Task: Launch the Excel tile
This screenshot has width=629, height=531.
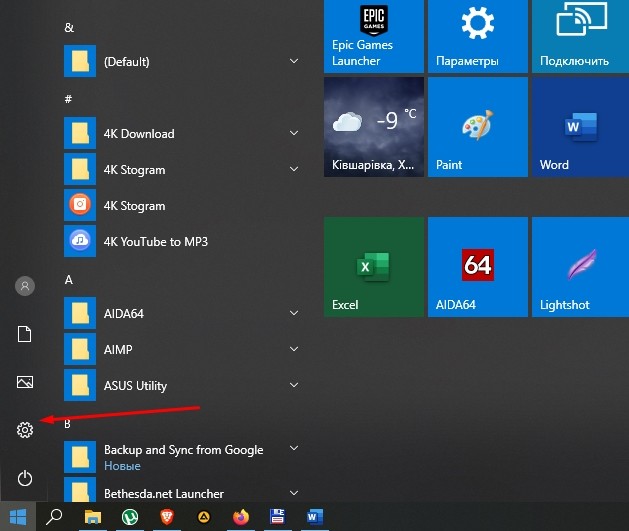Action: coord(373,267)
